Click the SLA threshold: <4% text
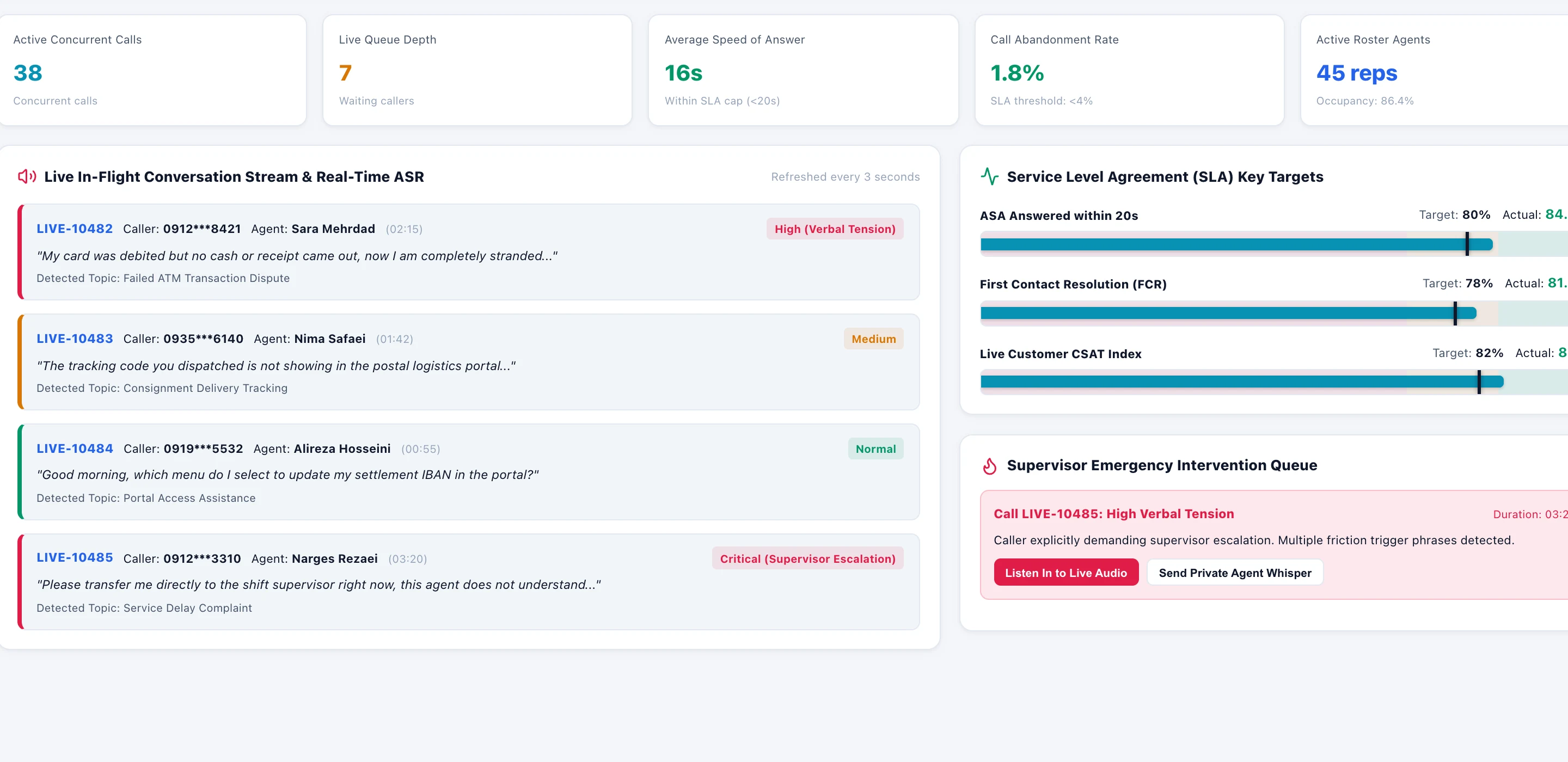This screenshot has width=1568, height=762. pyautogui.click(x=1042, y=101)
